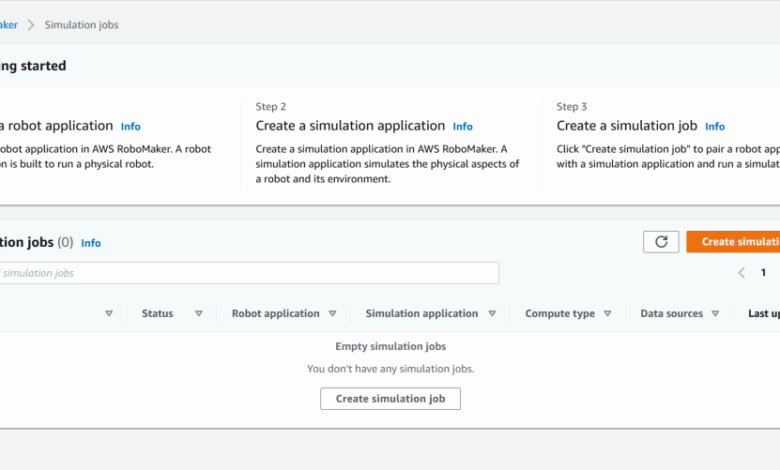780x470 pixels.
Task: Go to previous page arrow
Action: (741, 273)
